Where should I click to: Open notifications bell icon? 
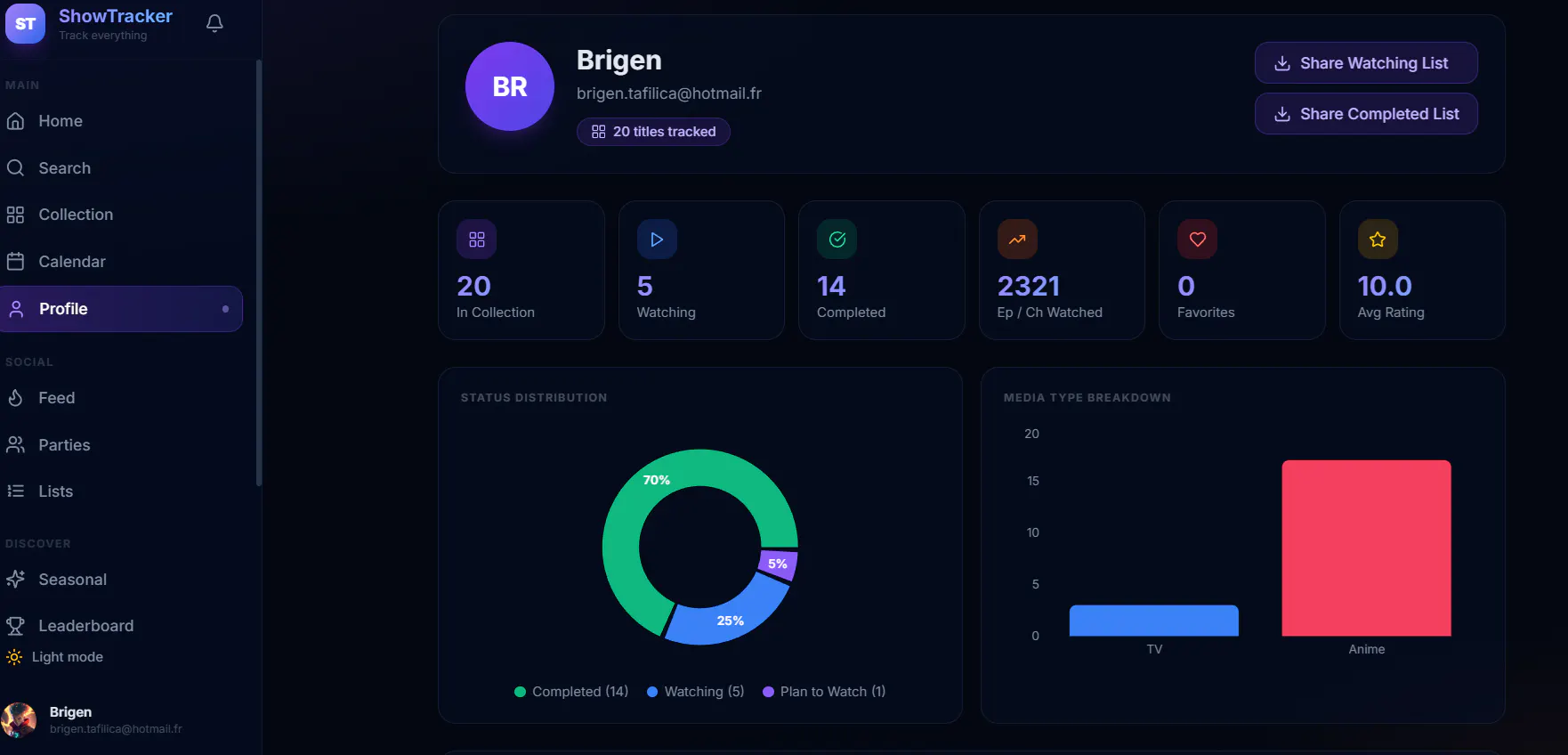(x=214, y=23)
